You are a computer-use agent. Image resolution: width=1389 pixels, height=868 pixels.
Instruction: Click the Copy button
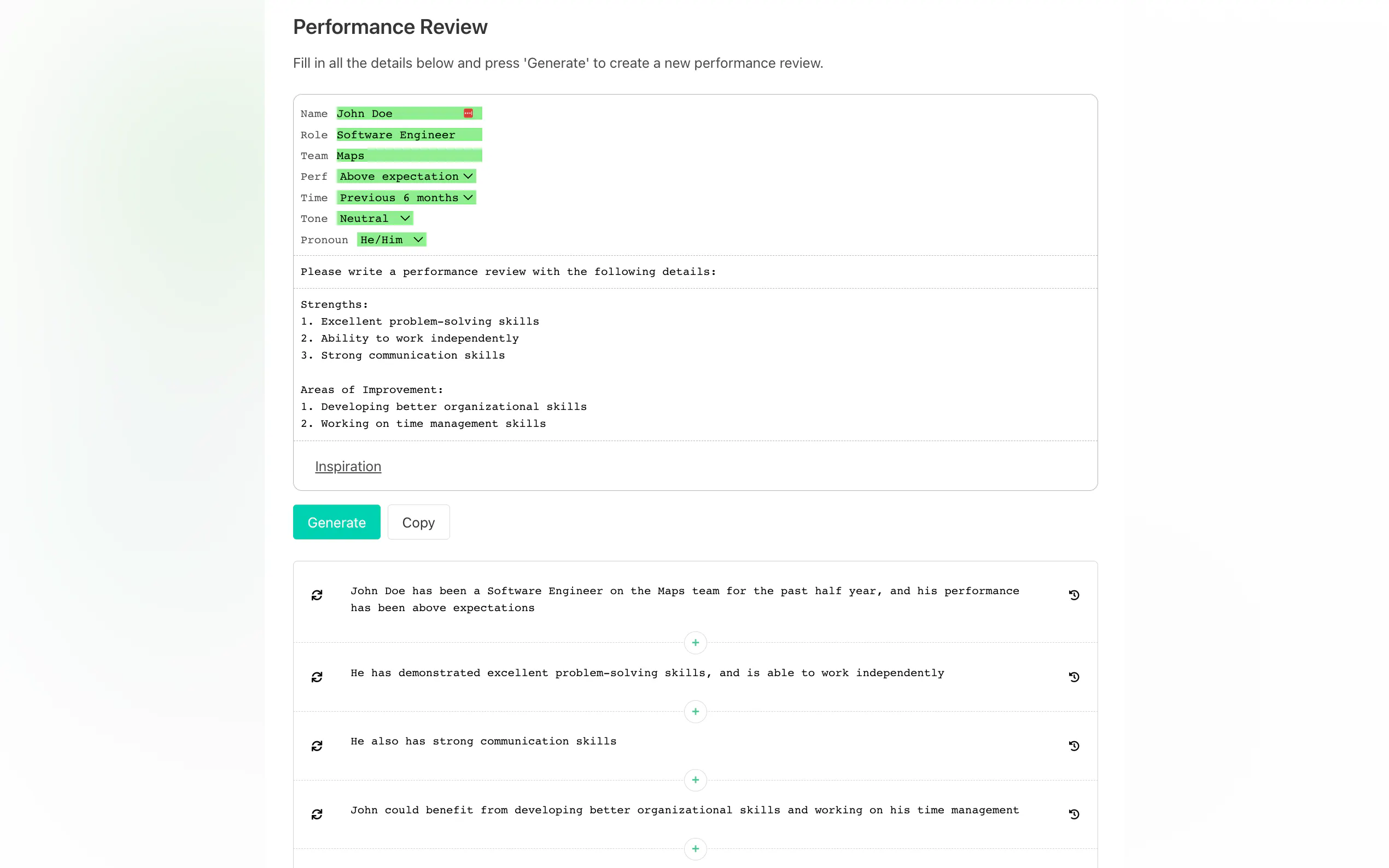pyautogui.click(x=418, y=523)
